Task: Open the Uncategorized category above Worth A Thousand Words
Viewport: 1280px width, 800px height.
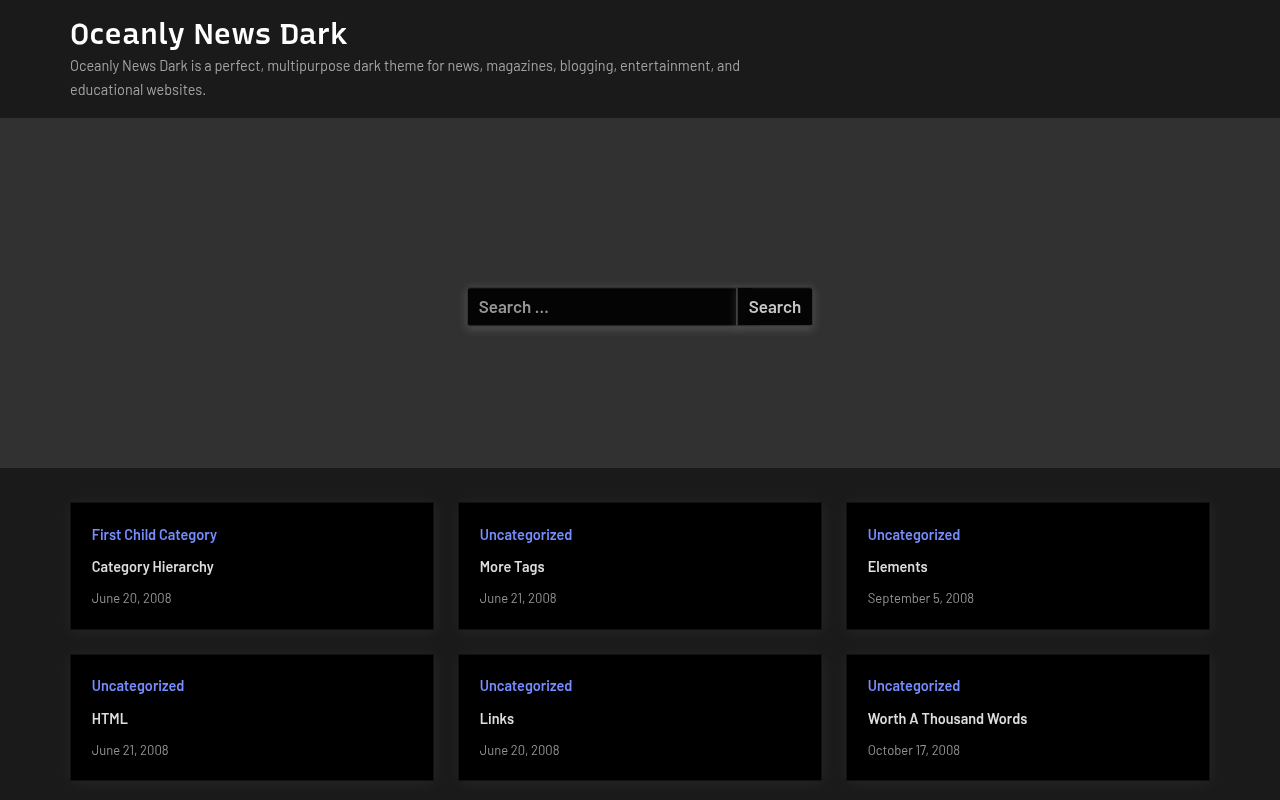Action: [x=914, y=686]
